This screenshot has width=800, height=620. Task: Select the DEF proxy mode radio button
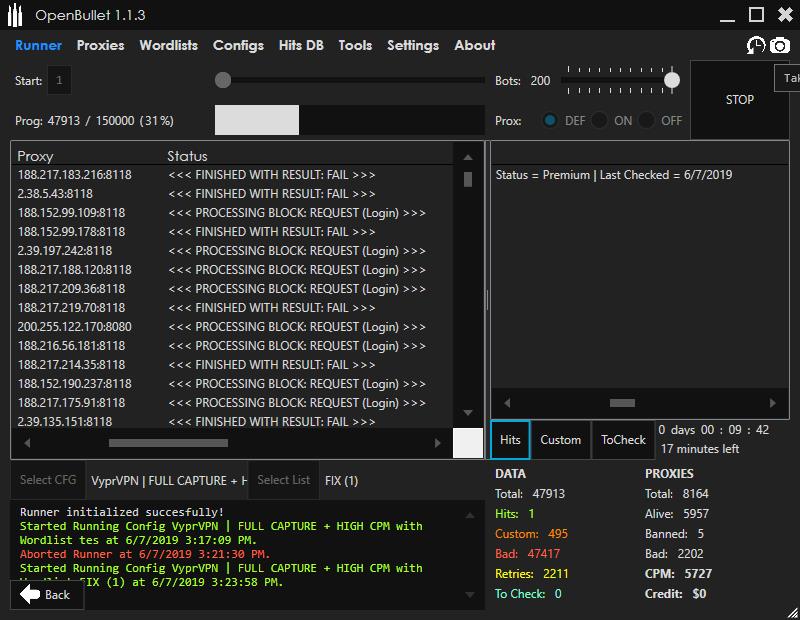[550, 121]
